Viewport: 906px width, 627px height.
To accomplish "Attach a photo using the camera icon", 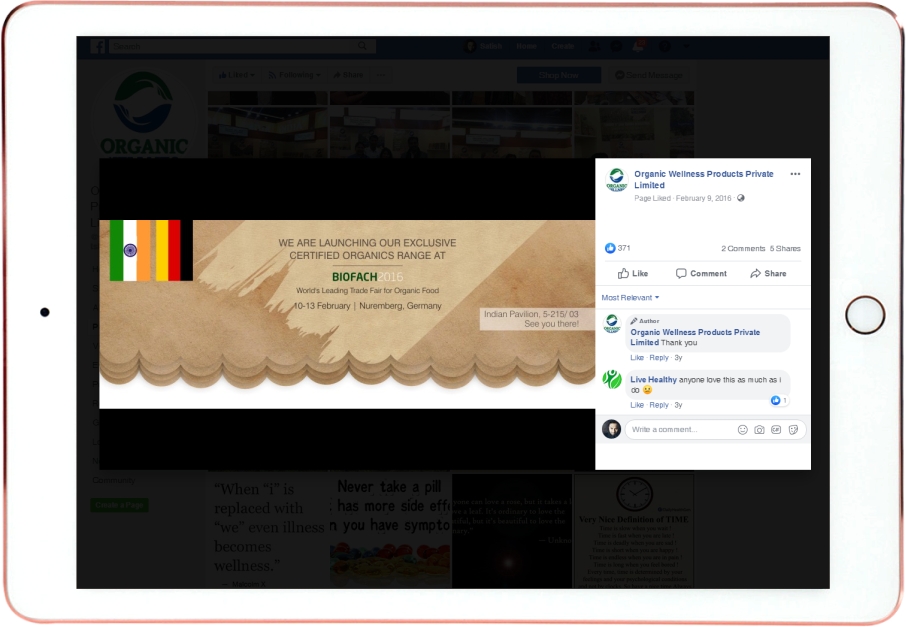I will 759,430.
